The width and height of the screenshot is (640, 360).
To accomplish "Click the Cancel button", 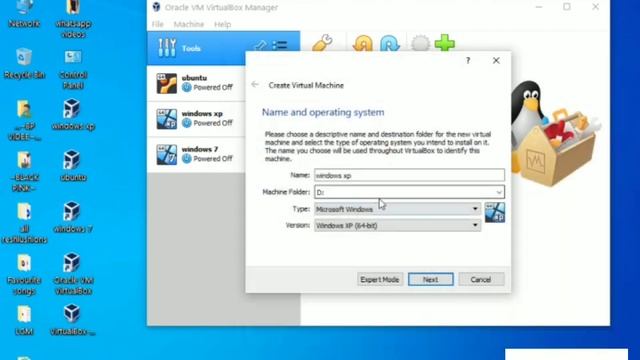I will pyautogui.click(x=481, y=280).
